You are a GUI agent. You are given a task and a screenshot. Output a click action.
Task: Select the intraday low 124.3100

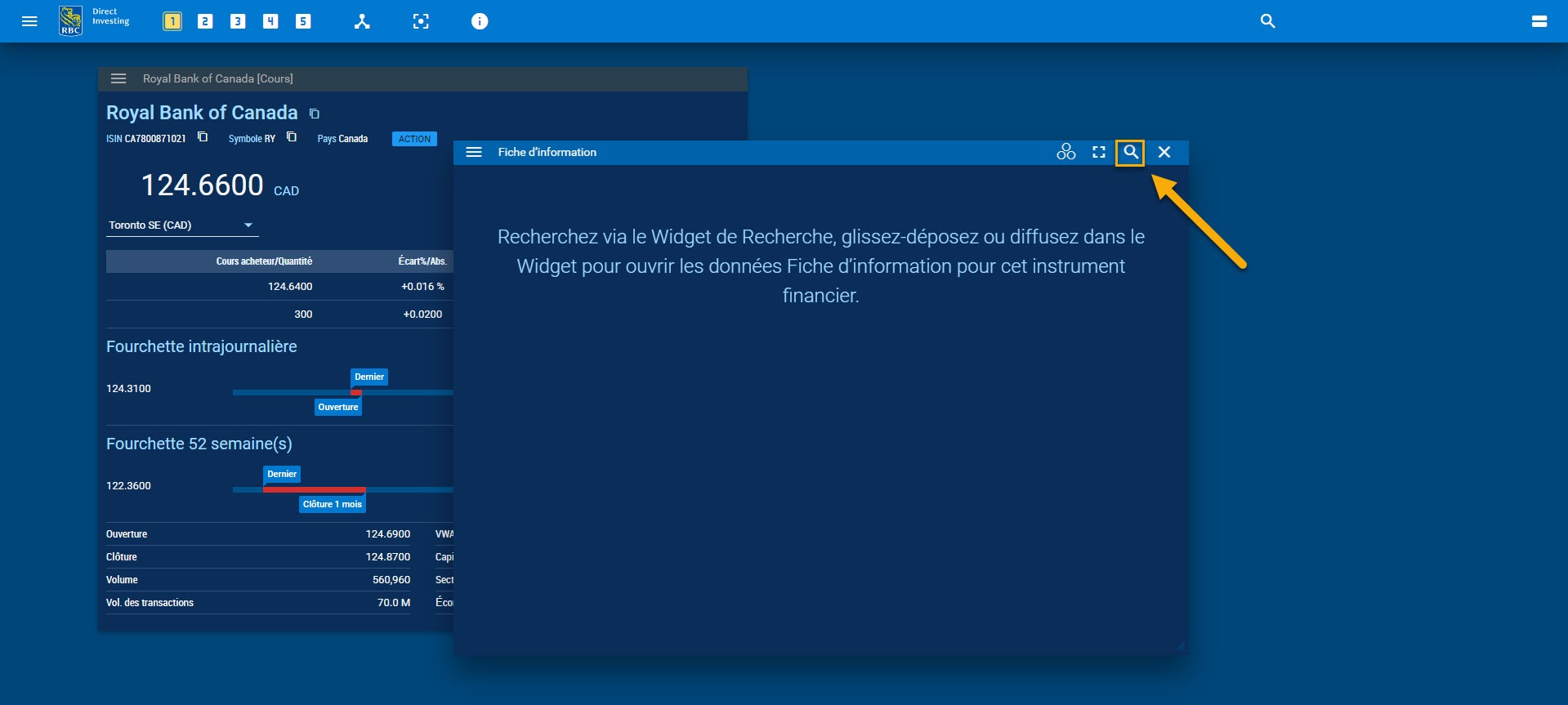(128, 389)
